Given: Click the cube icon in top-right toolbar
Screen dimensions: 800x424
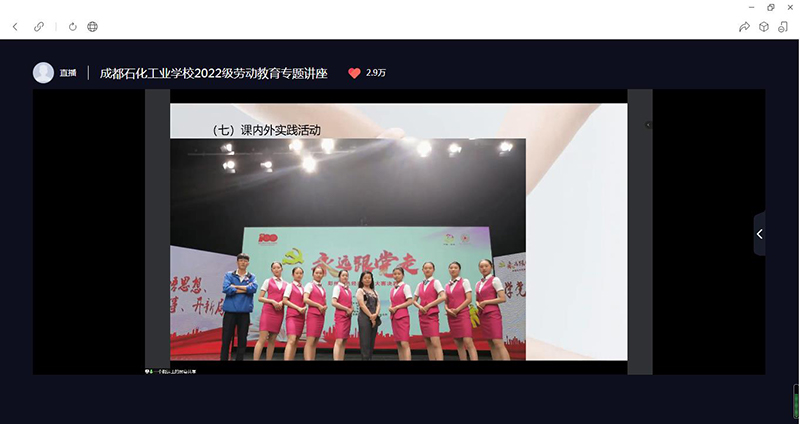Looking at the screenshot, I should coord(764,27).
